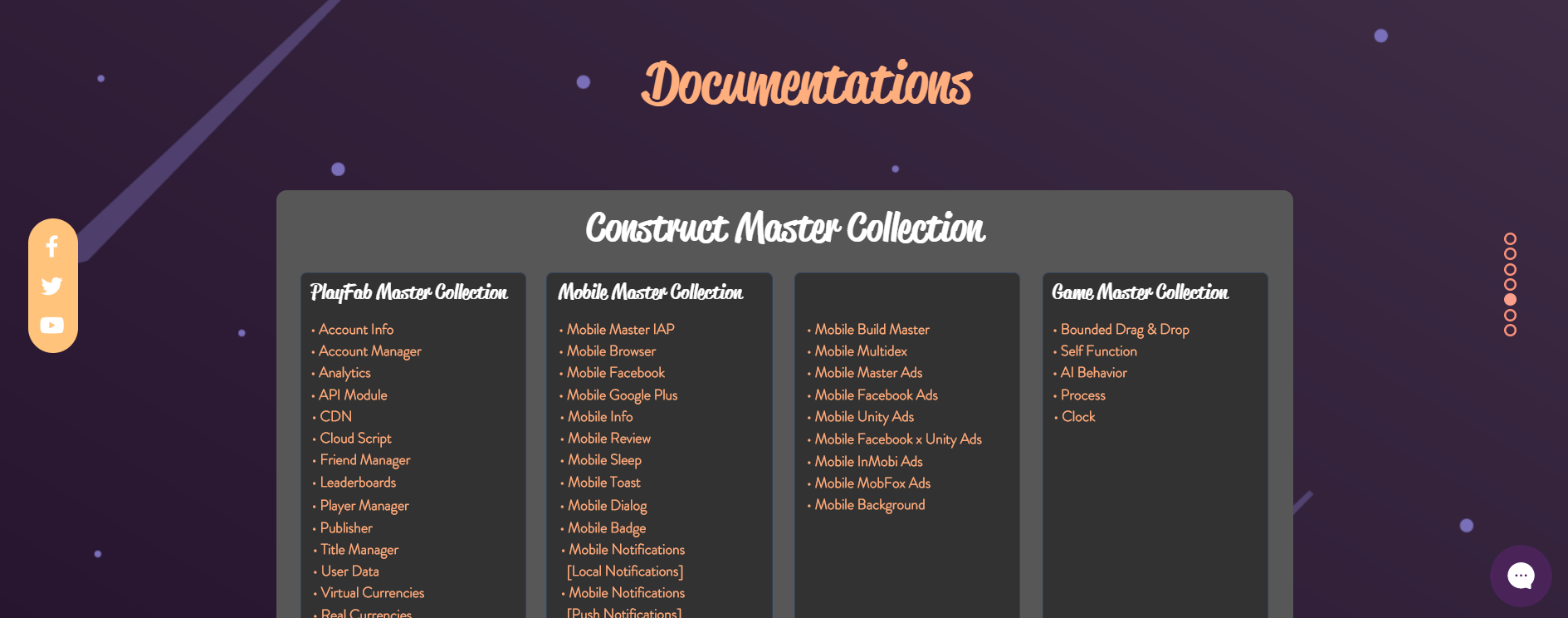
Task: Open Bounded Drag & Drop link
Action: (1125, 330)
